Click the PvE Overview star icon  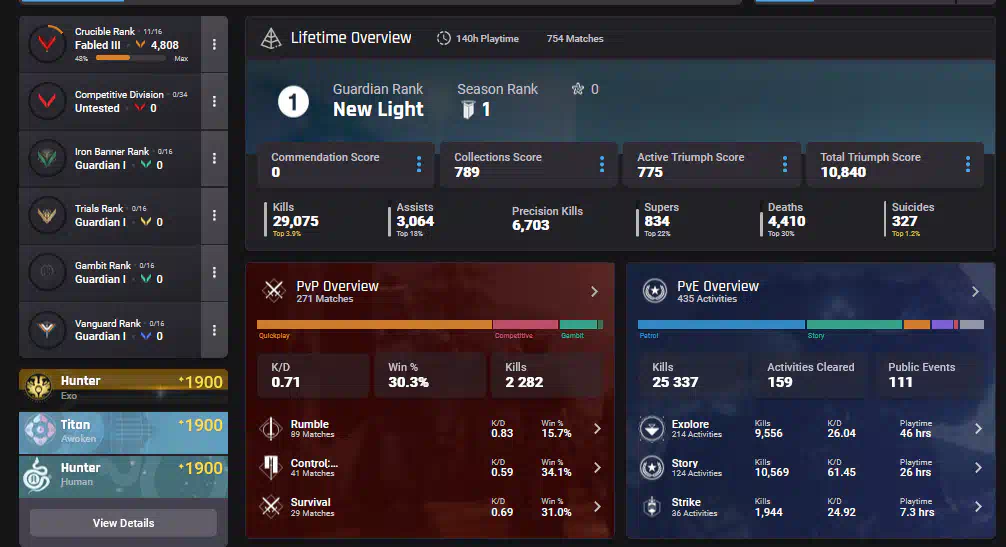(654, 291)
